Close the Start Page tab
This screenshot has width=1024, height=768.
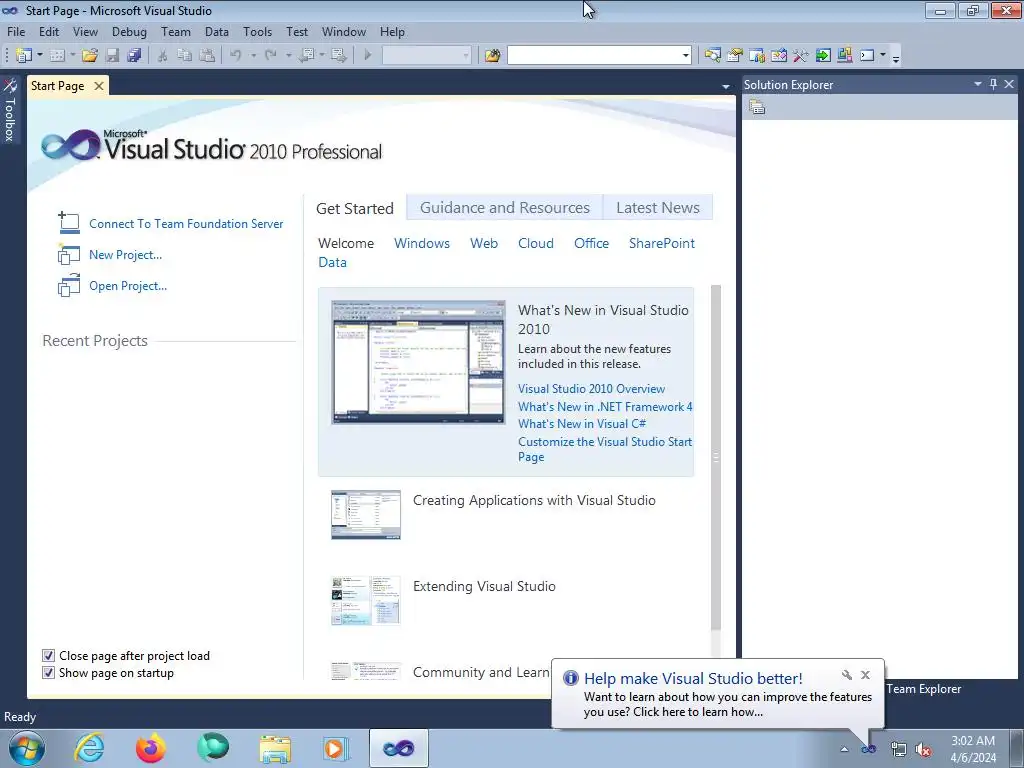pyautogui.click(x=99, y=86)
